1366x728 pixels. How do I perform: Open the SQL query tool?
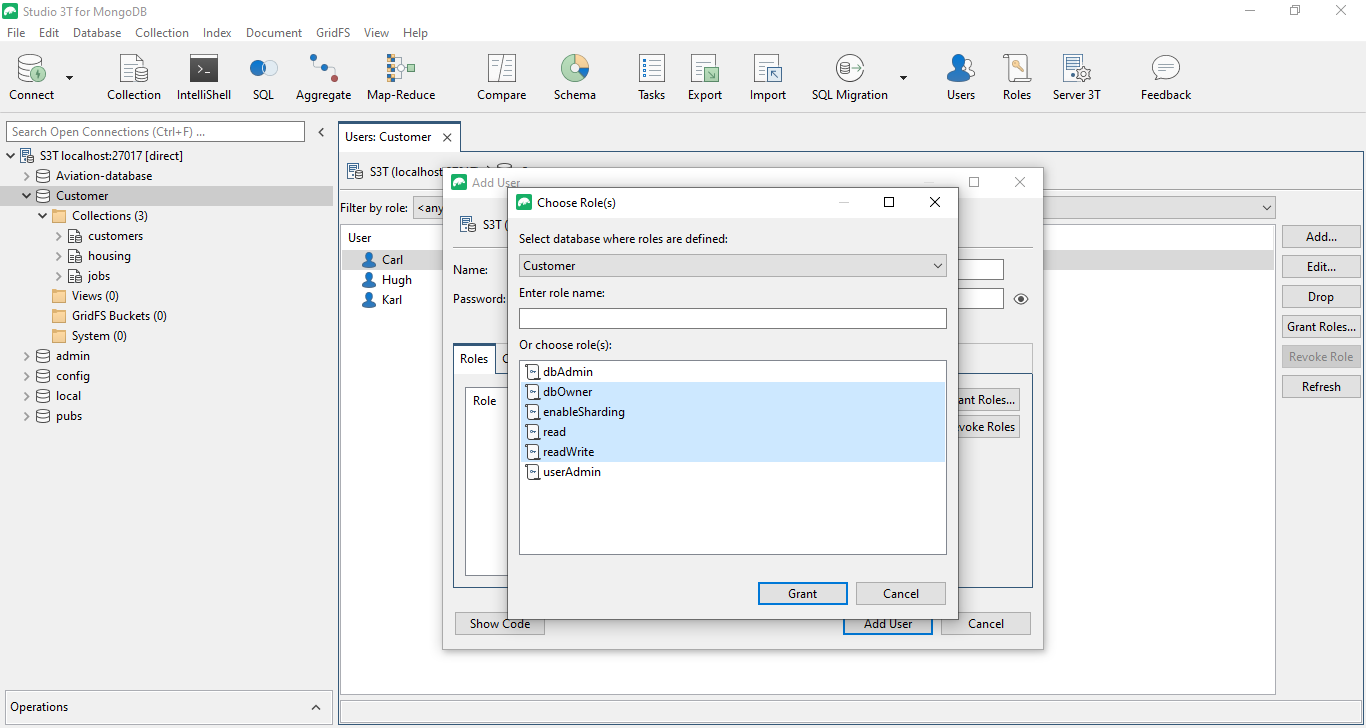[x=263, y=78]
